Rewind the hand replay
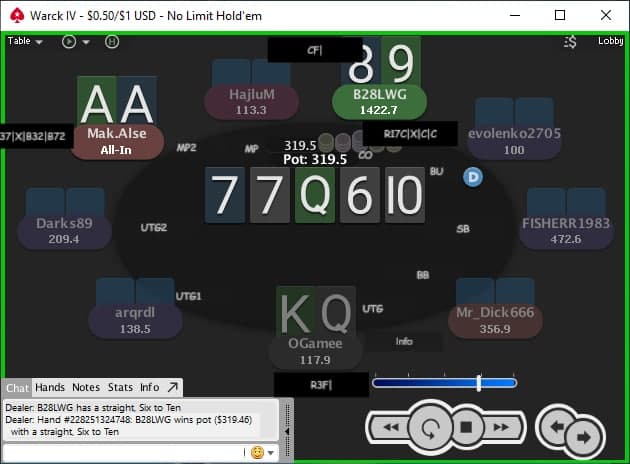The image size is (630, 464). pos(391,427)
